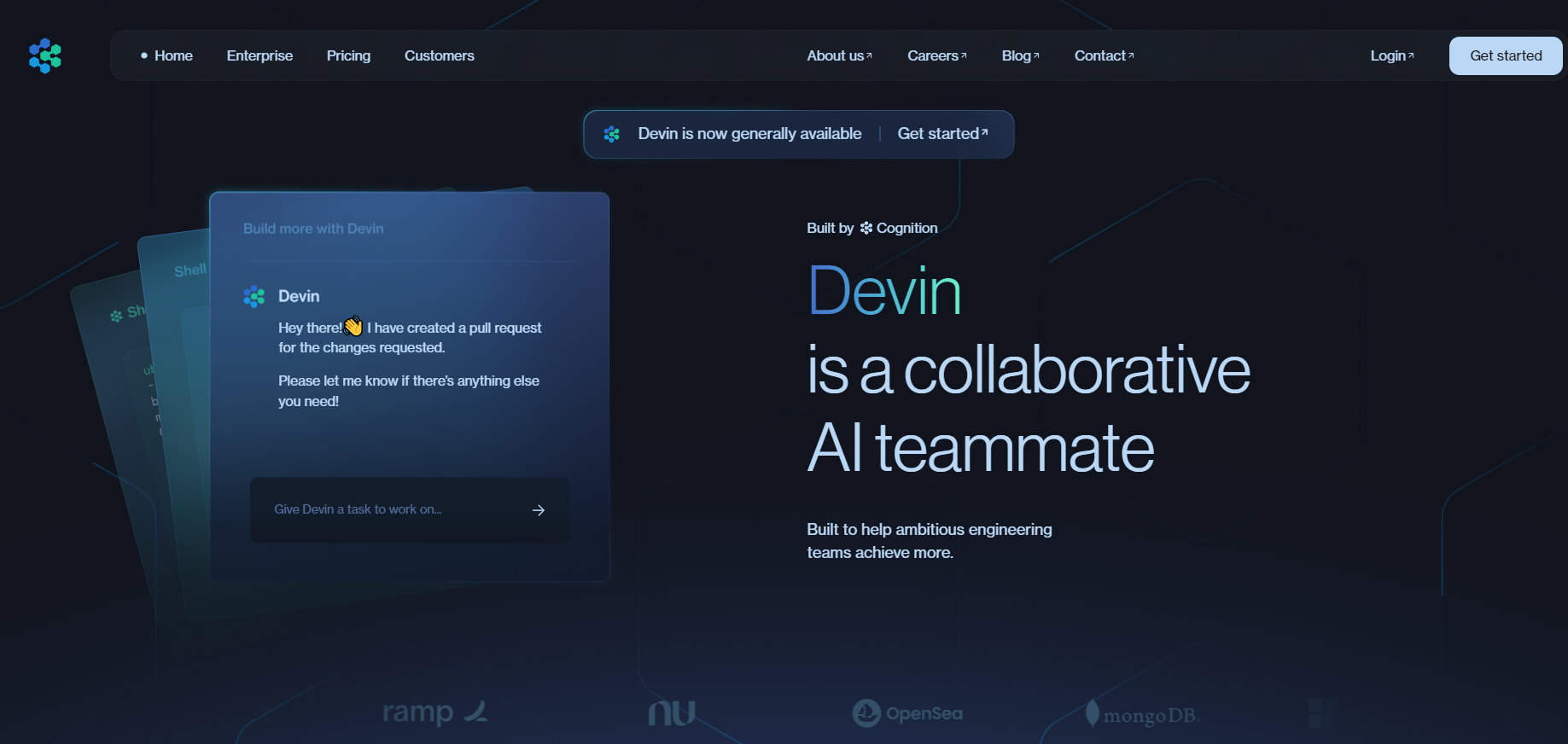Viewport: 1568px width, 744px height.
Task: Click the ramp logo
Action: (x=435, y=712)
